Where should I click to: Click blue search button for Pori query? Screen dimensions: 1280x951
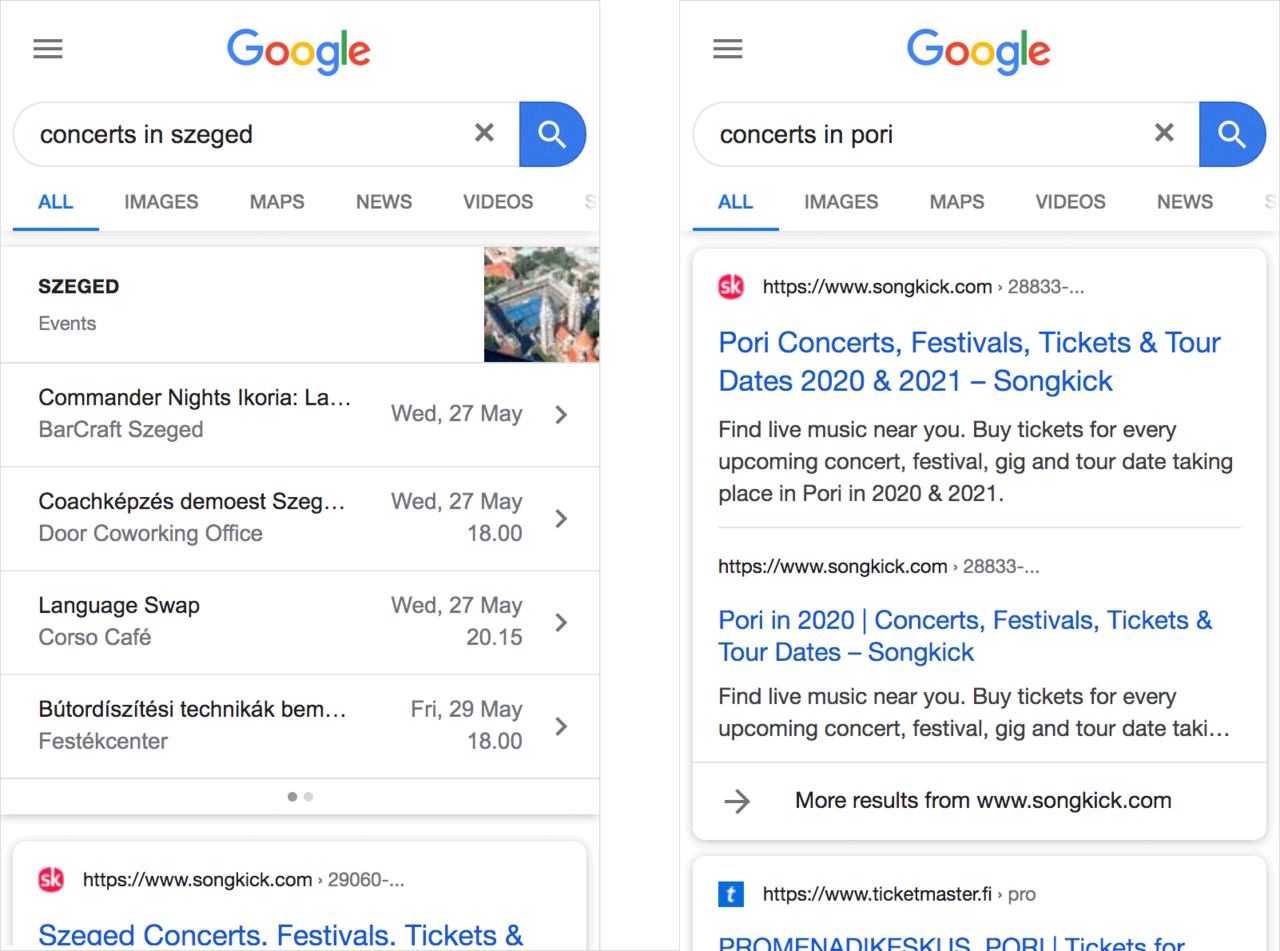click(1232, 134)
